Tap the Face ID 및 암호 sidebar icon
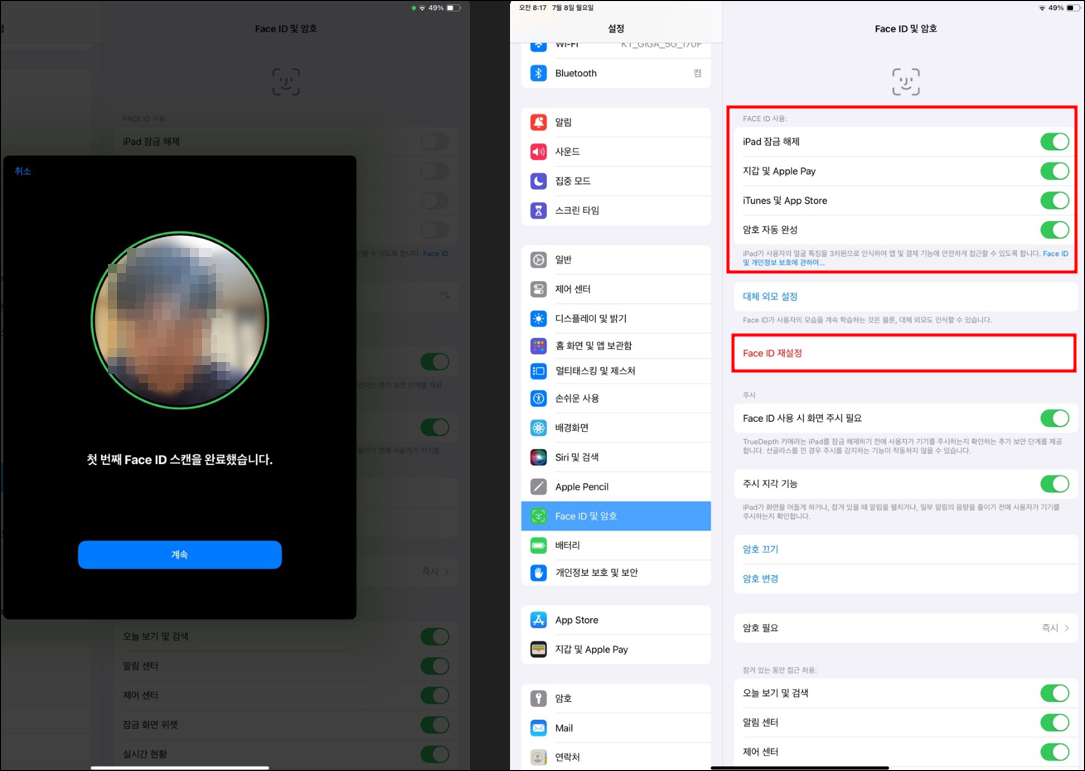1085x771 pixels. point(538,516)
